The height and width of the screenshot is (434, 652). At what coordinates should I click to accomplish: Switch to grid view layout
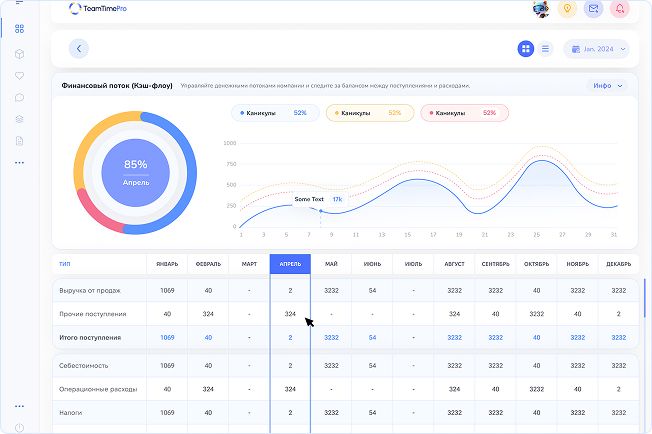tap(526, 48)
